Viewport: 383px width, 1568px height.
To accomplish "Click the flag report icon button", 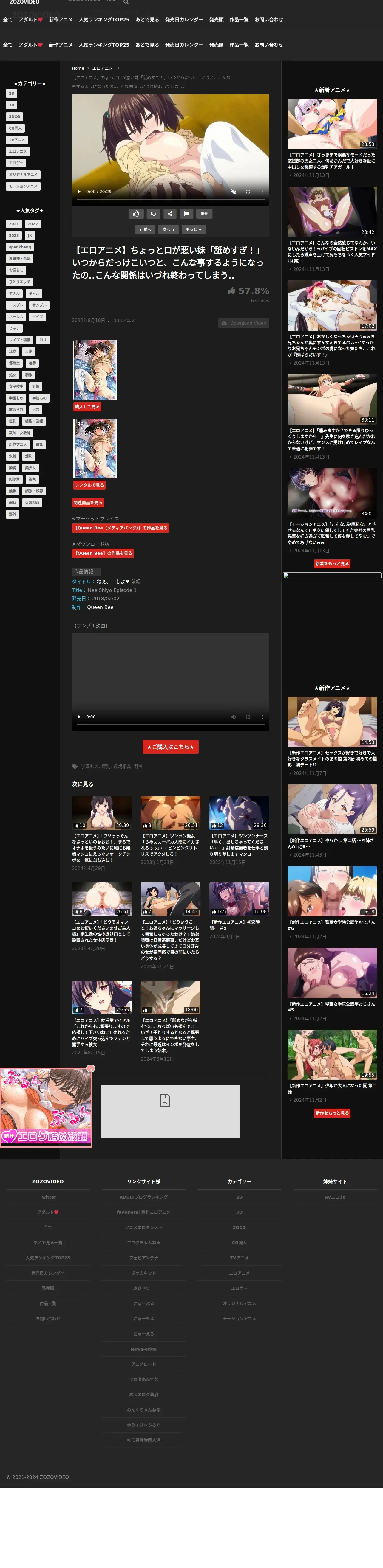I will tap(187, 214).
